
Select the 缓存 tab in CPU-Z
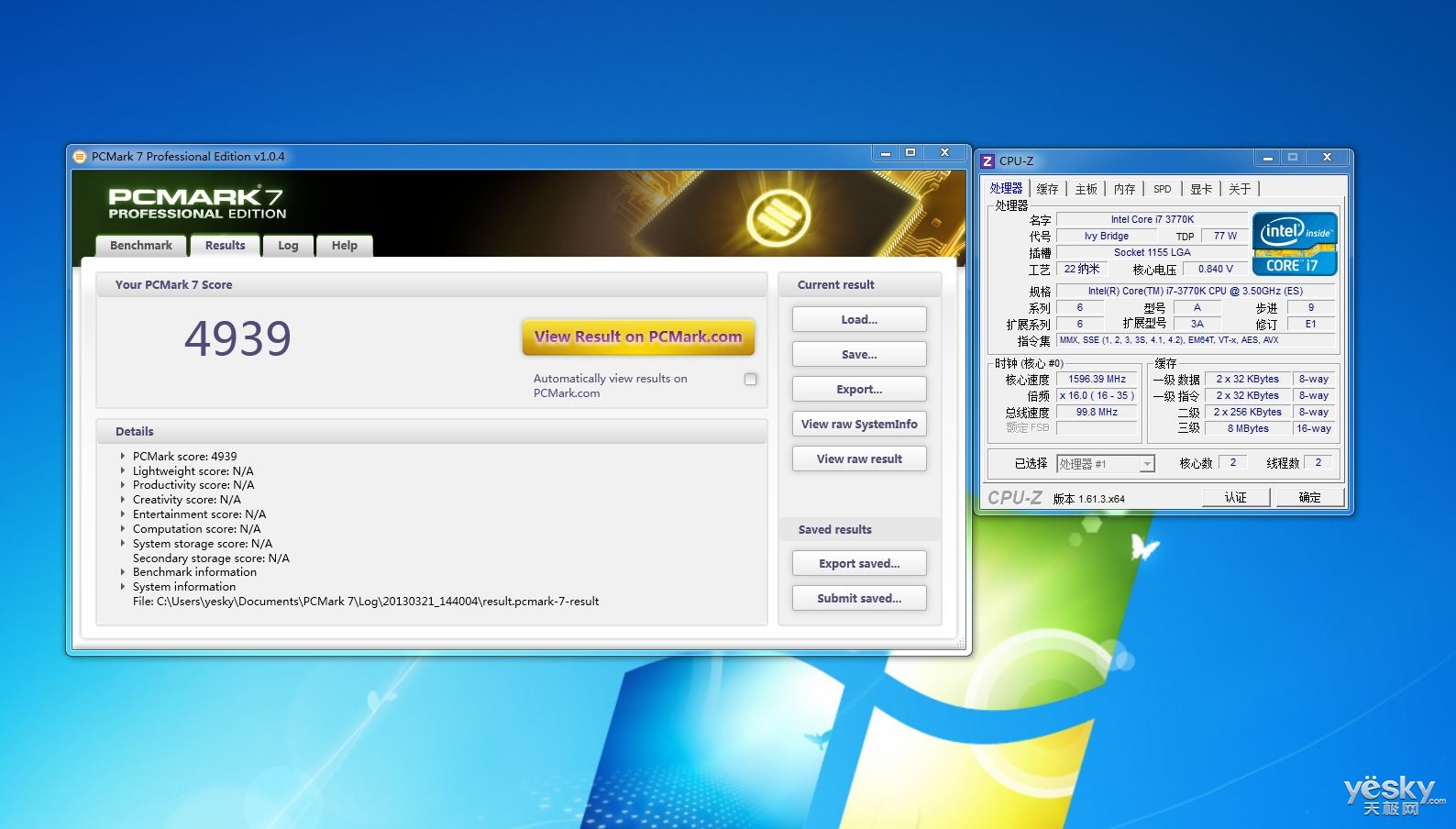(1047, 189)
